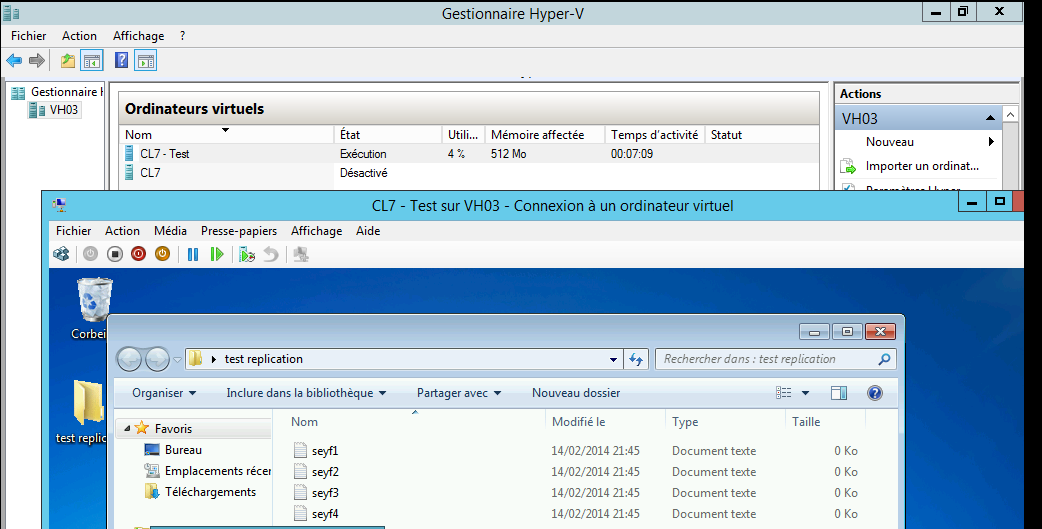The height and width of the screenshot is (529, 1042).
Task: Open Aide menu in VM connection window
Action: click(368, 231)
